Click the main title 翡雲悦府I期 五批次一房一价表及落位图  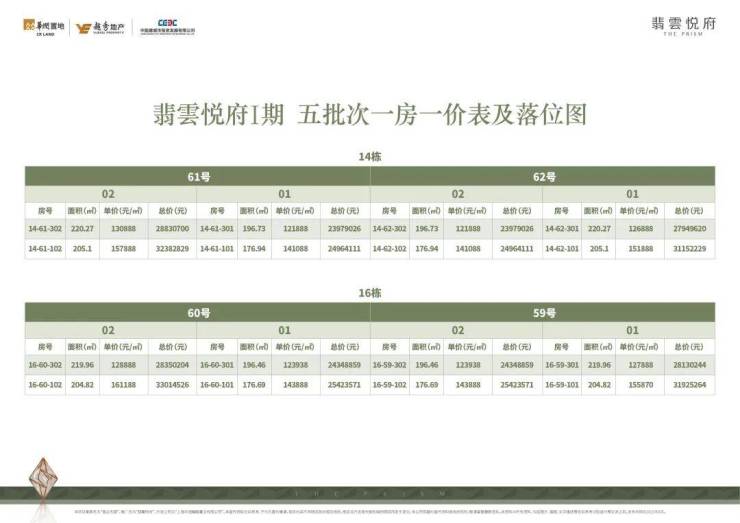(x=369, y=114)
